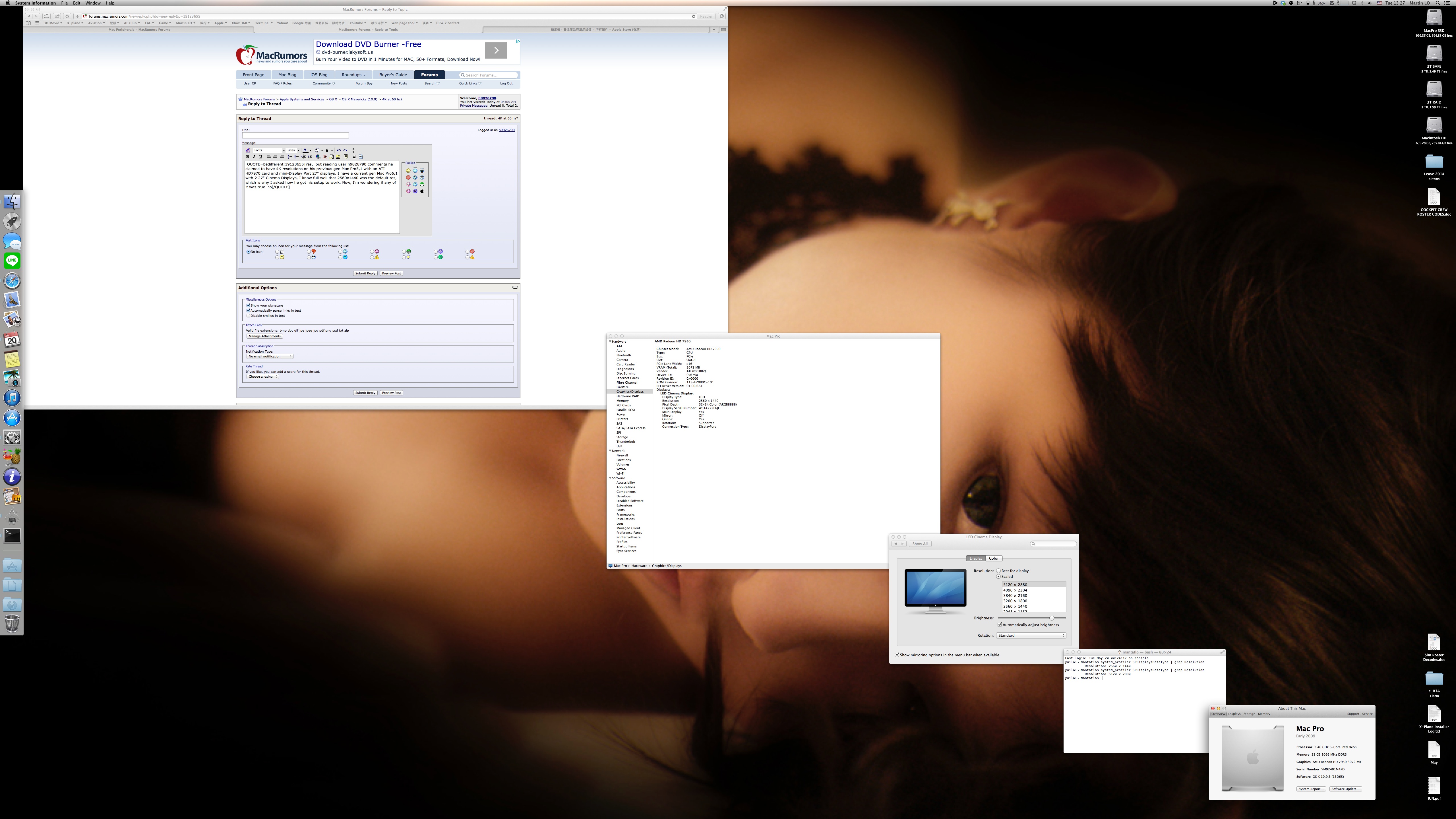
Task: Click the PHP tags icon
Action: pos(361,157)
